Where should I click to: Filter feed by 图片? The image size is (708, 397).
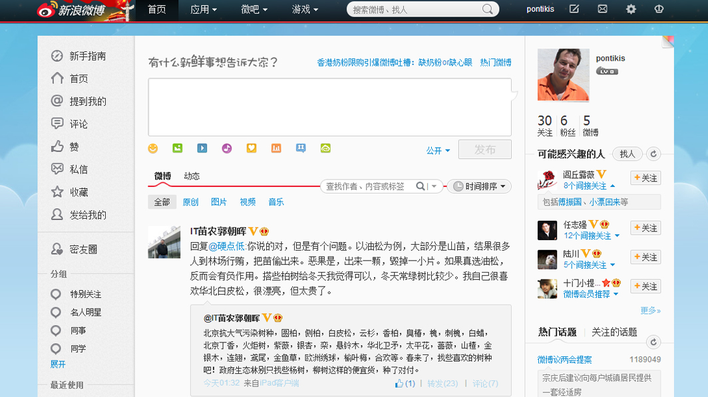pyautogui.click(x=219, y=202)
